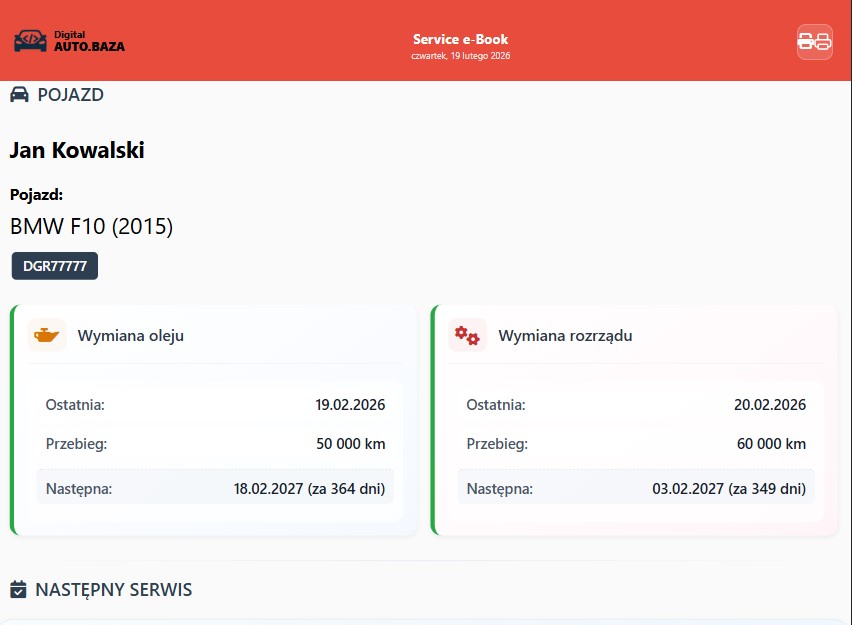
Task: Click the red printer tile in the header
Action: (814, 39)
